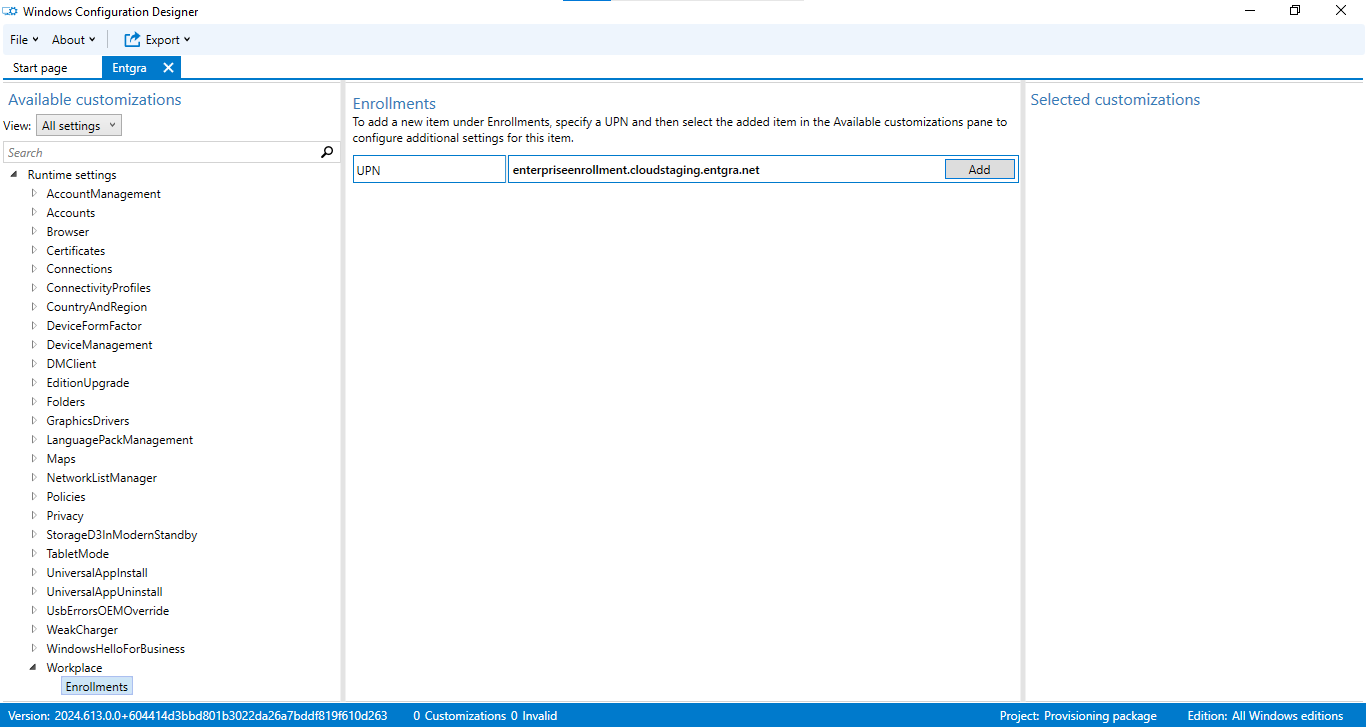Select Privacy in the tree

(x=65, y=516)
